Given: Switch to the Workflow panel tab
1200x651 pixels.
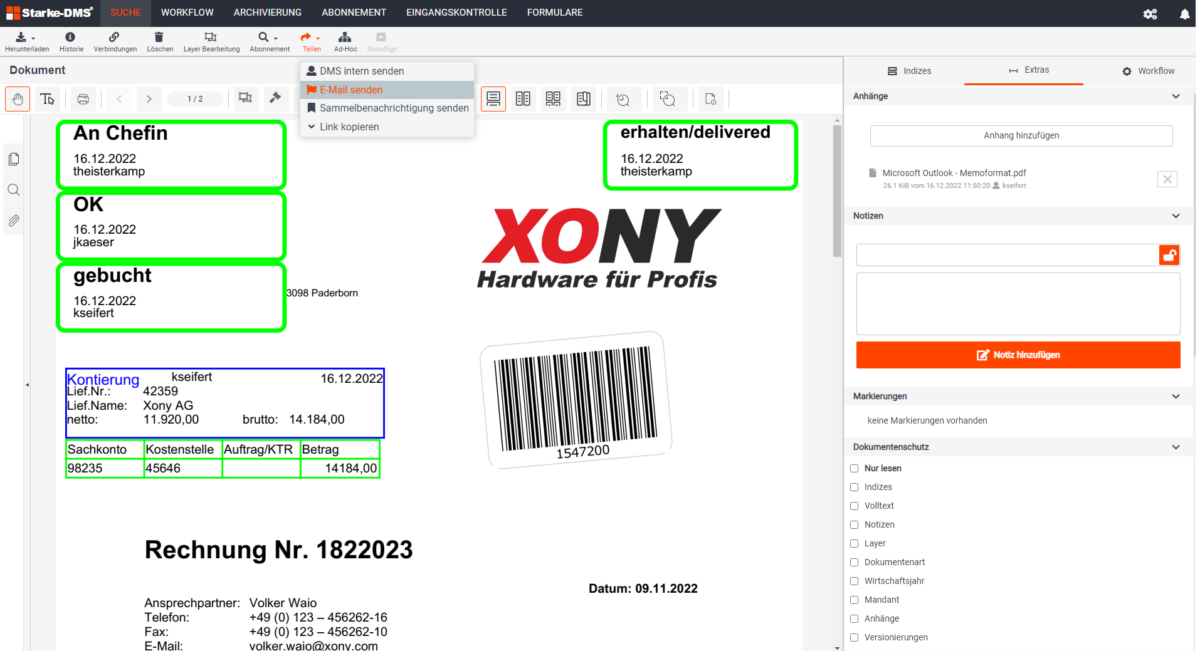Looking at the screenshot, I should [x=1148, y=71].
